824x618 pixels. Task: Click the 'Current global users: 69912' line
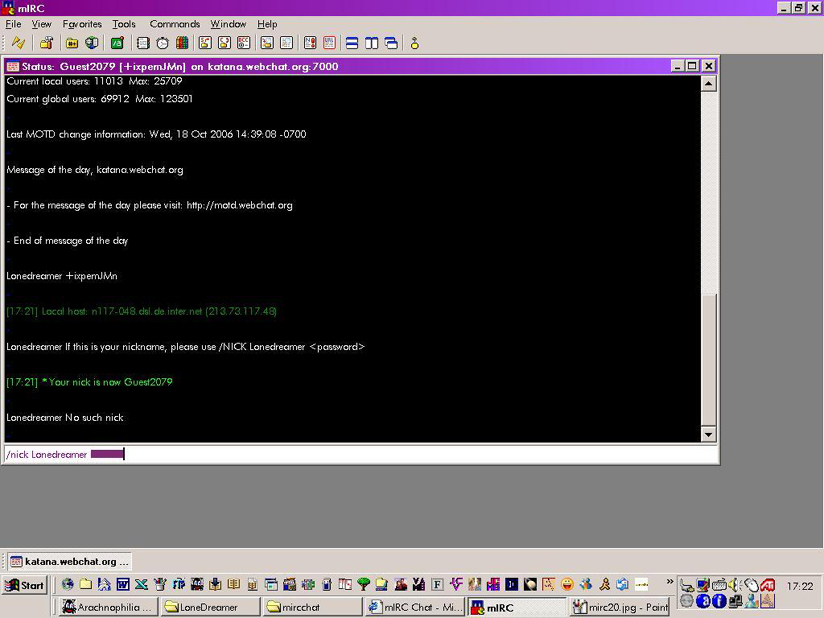coord(100,99)
